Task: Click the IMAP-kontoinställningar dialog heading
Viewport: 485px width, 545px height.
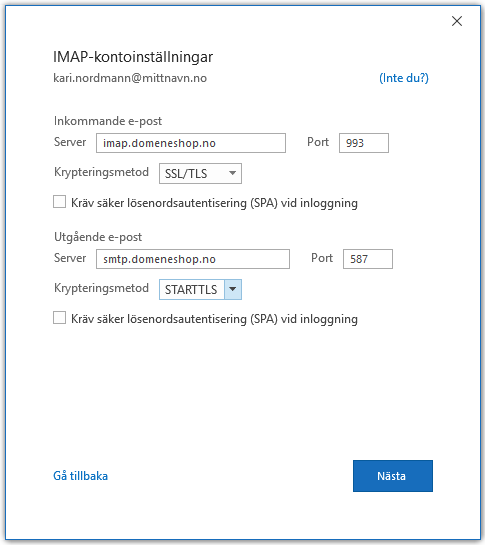Action: [133, 57]
